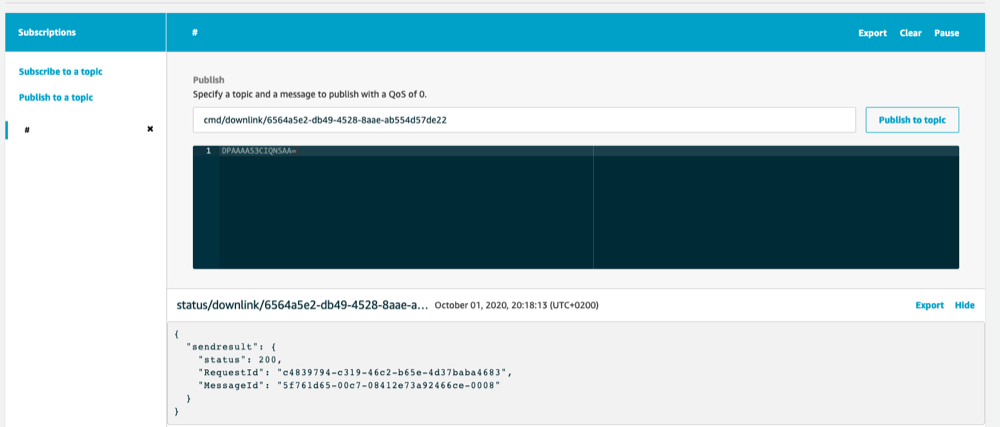Open Subscribe to a topic link
The width and height of the screenshot is (1000, 427).
click(61, 71)
